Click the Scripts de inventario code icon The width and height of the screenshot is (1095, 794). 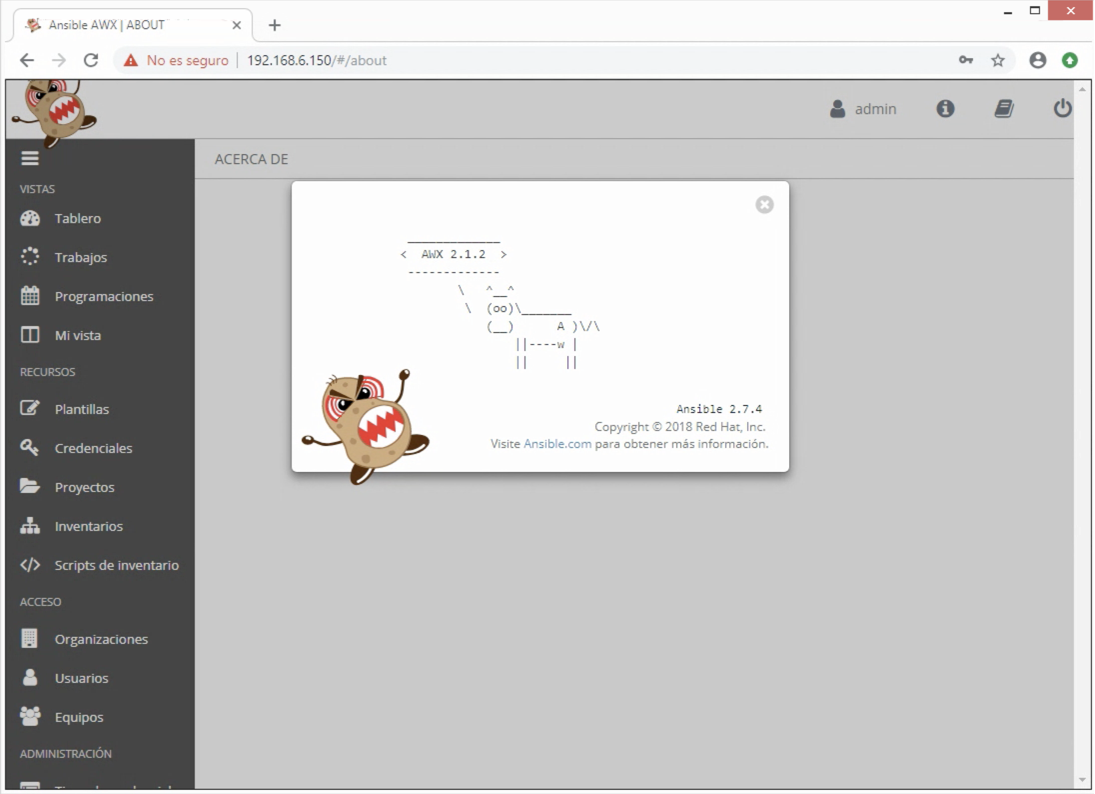[30, 565]
